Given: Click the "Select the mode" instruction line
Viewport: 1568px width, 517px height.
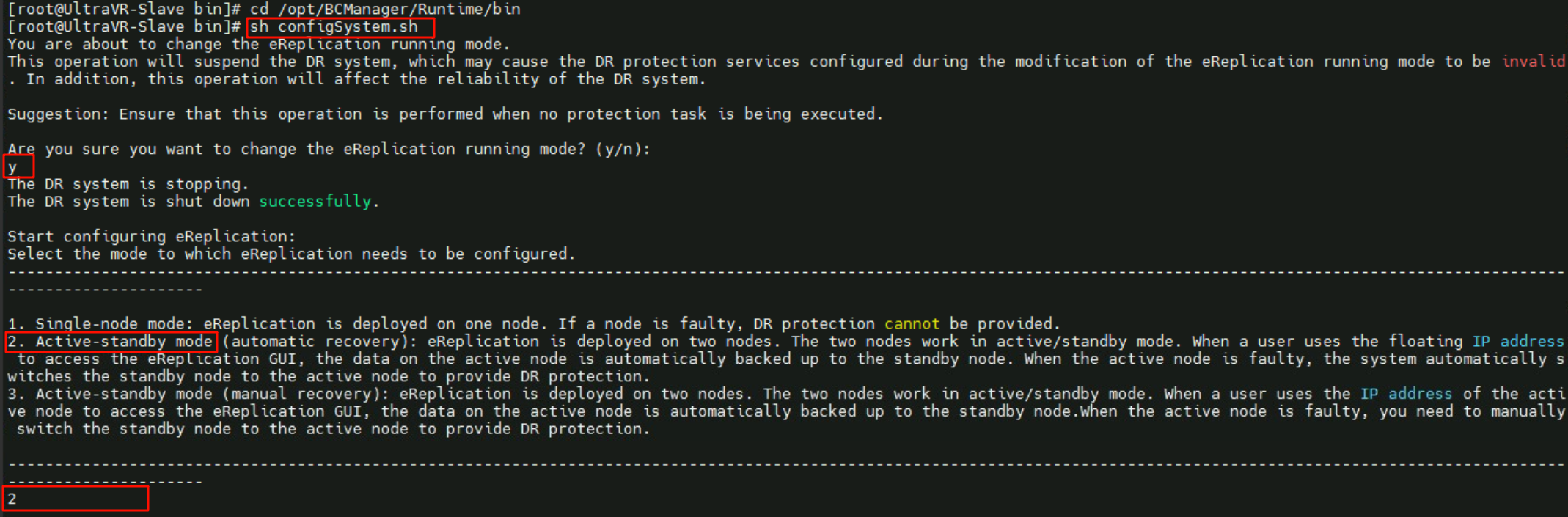Looking at the screenshot, I should 291,254.
